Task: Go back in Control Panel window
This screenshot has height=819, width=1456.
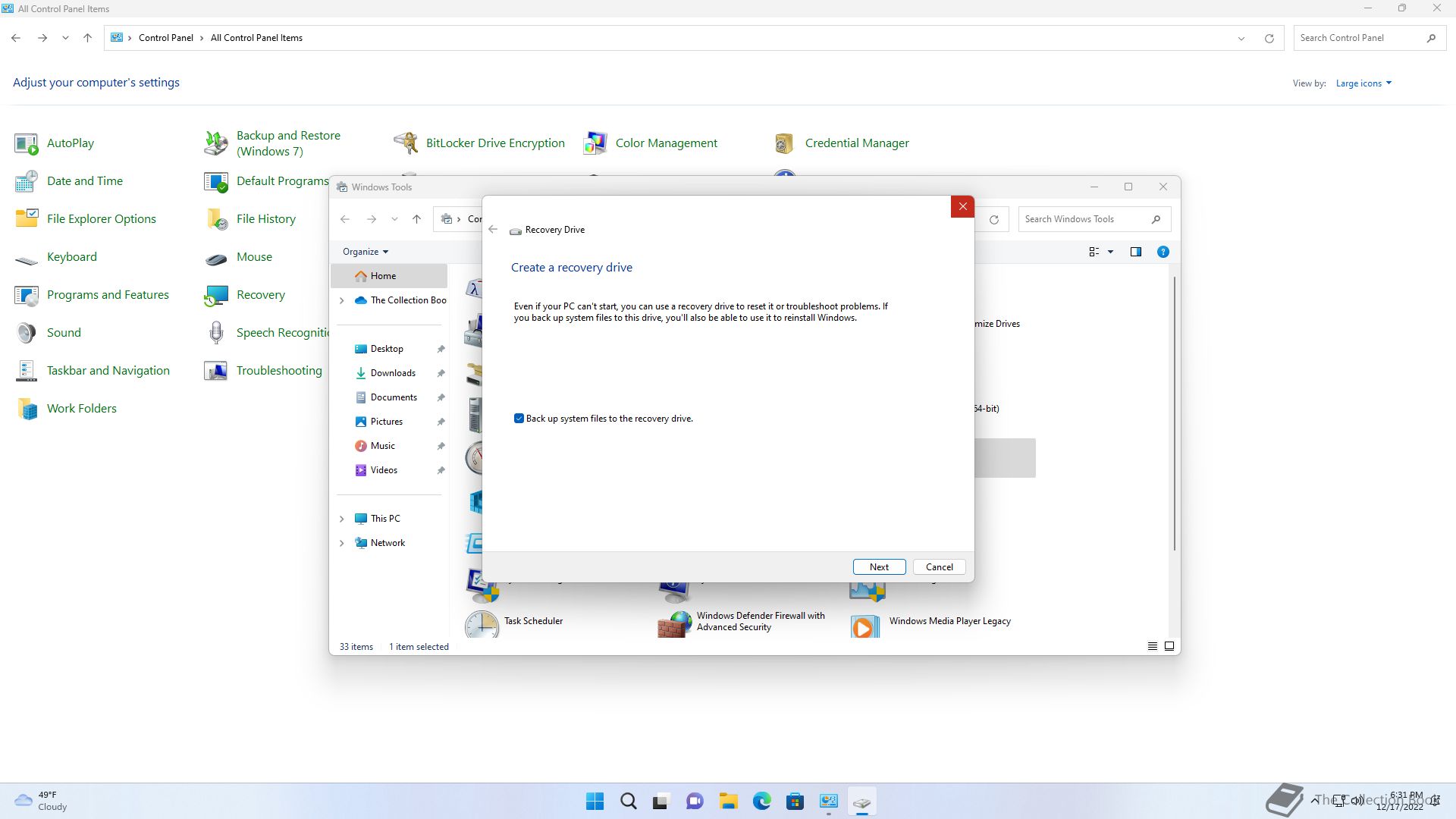Action: point(16,38)
